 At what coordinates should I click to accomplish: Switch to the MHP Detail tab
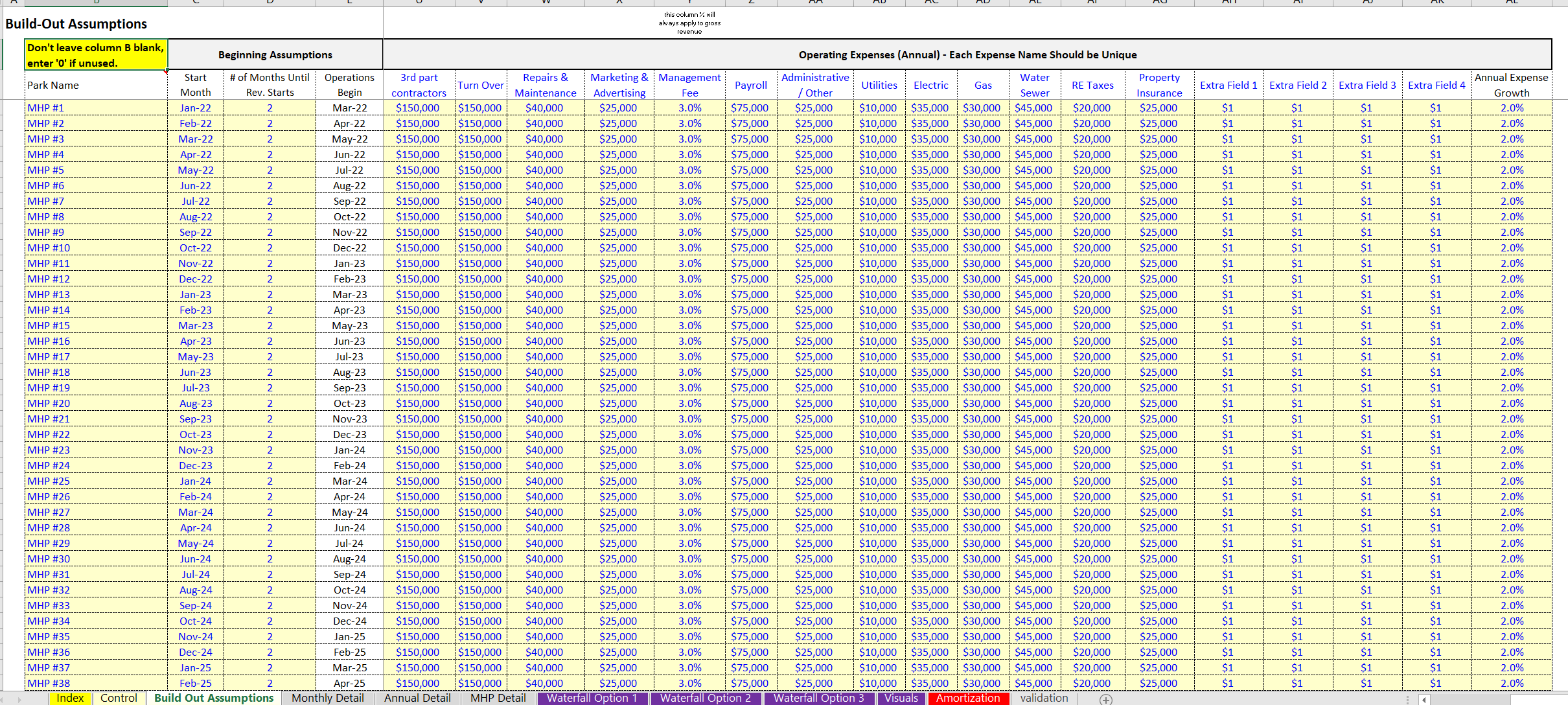coord(498,698)
